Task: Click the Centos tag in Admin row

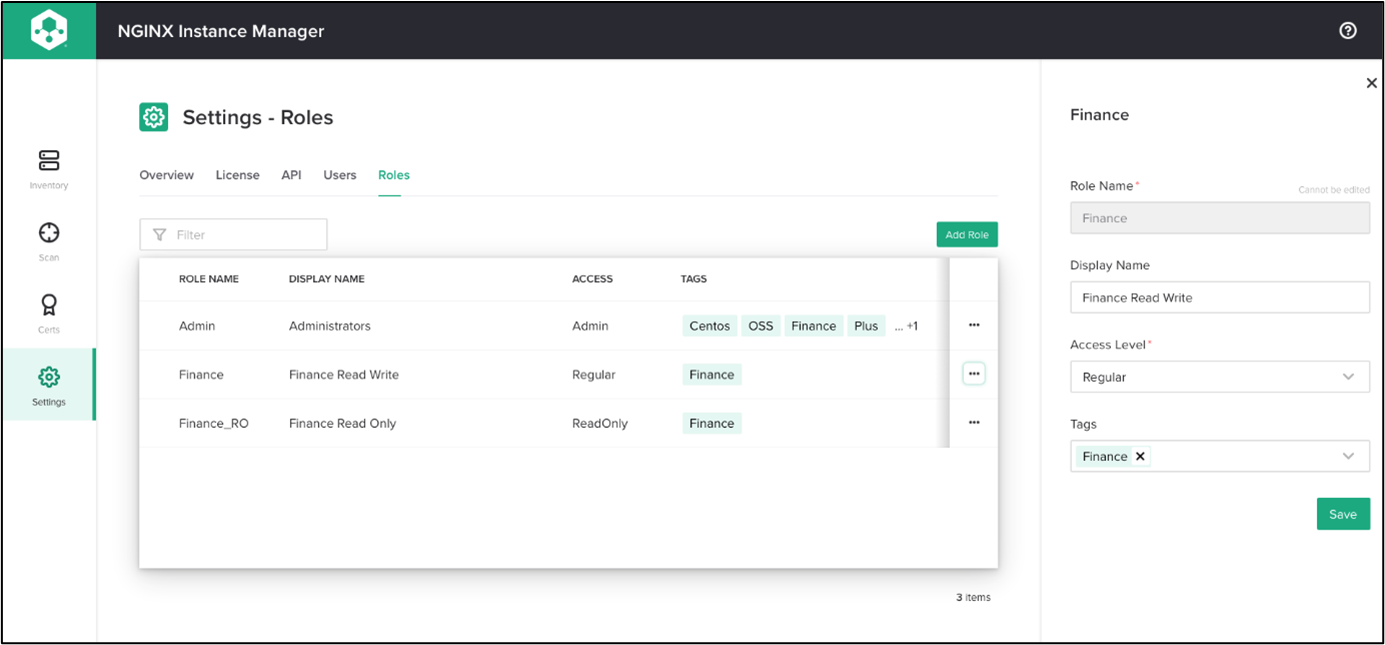Action: (x=710, y=326)
